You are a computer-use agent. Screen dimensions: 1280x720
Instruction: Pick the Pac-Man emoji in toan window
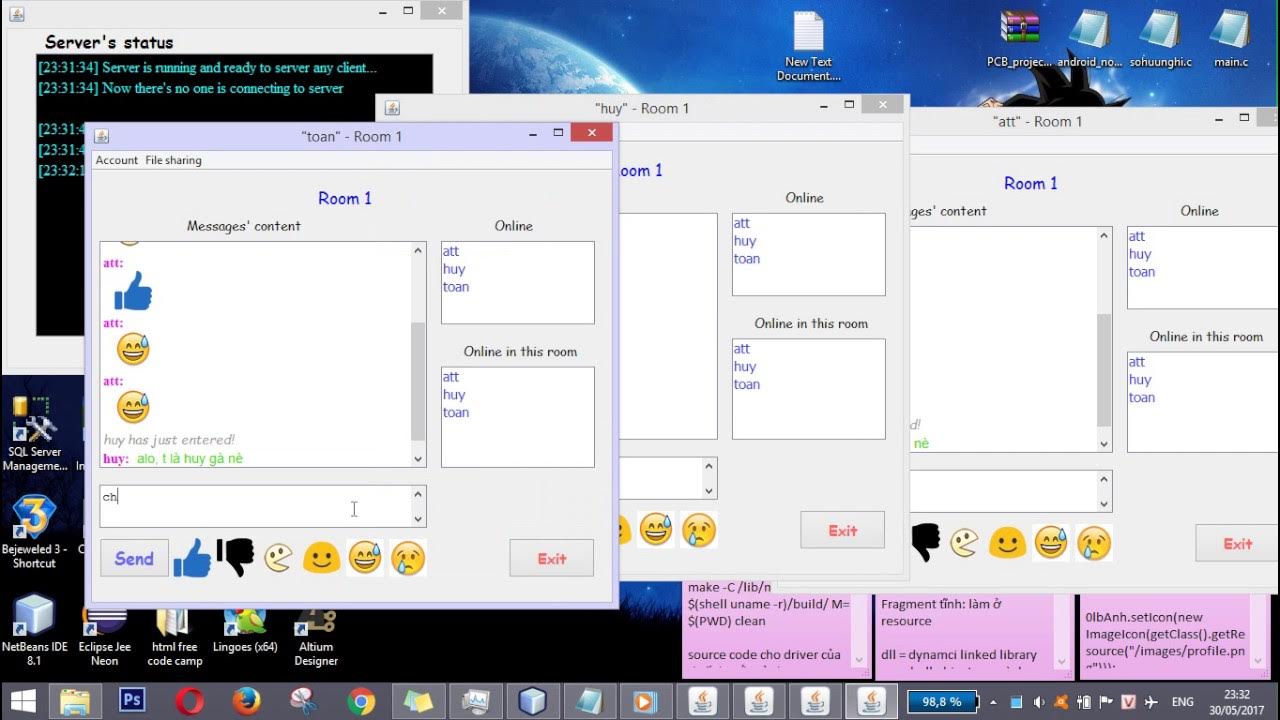click(278, 558)
